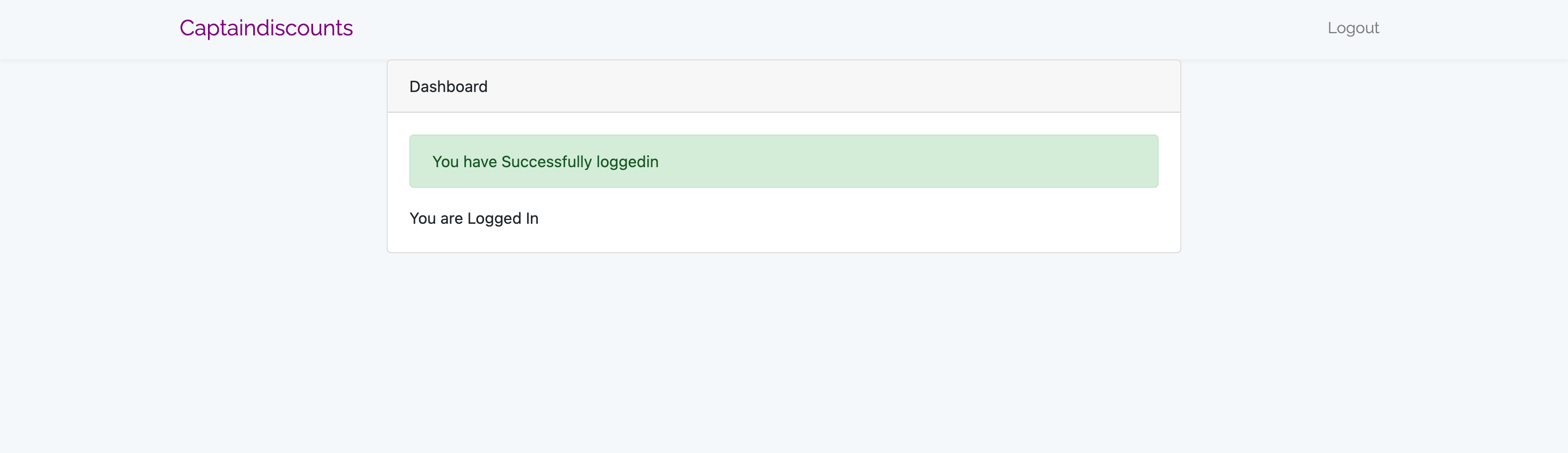
Task: Sign out using the Logout navigation item
Action: pyautogui.click(x=1352, y=28)
